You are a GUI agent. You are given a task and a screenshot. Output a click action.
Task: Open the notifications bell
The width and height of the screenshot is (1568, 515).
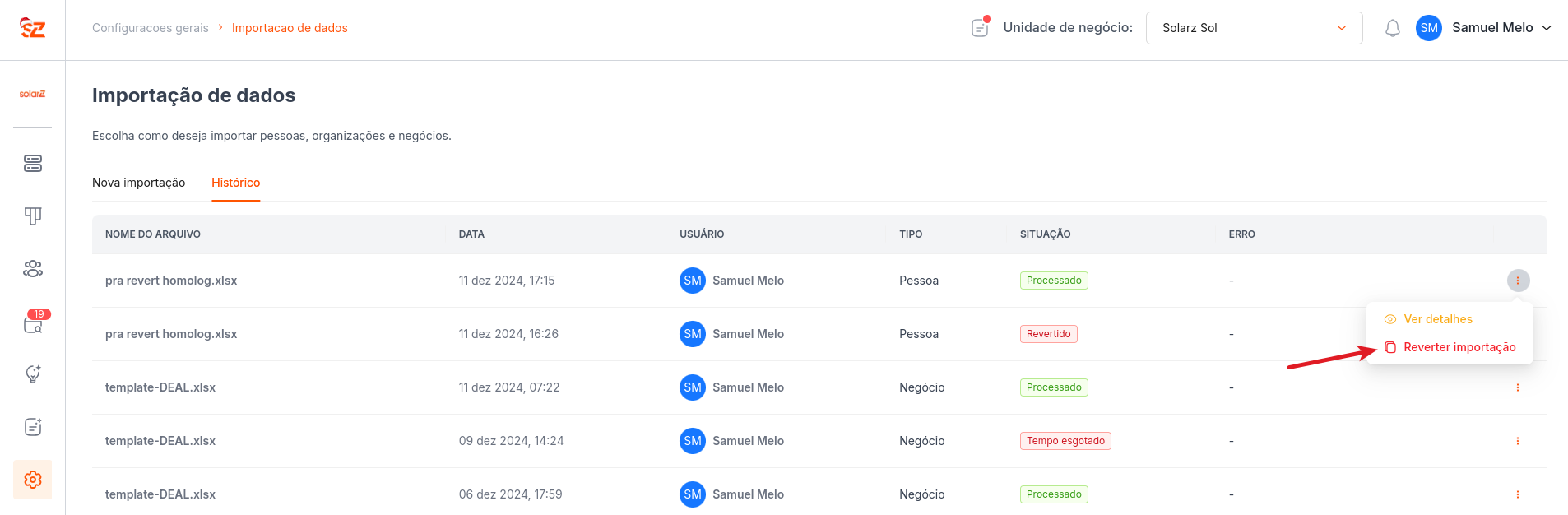point(1392,28)
